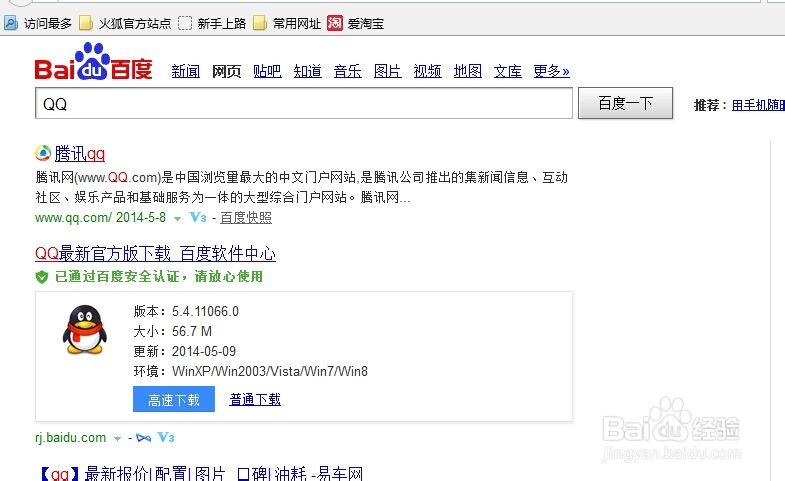Open the 访问最多 bookmark icon
The width and height of the screenshot is (785, 481).
[x=11, y=23]
